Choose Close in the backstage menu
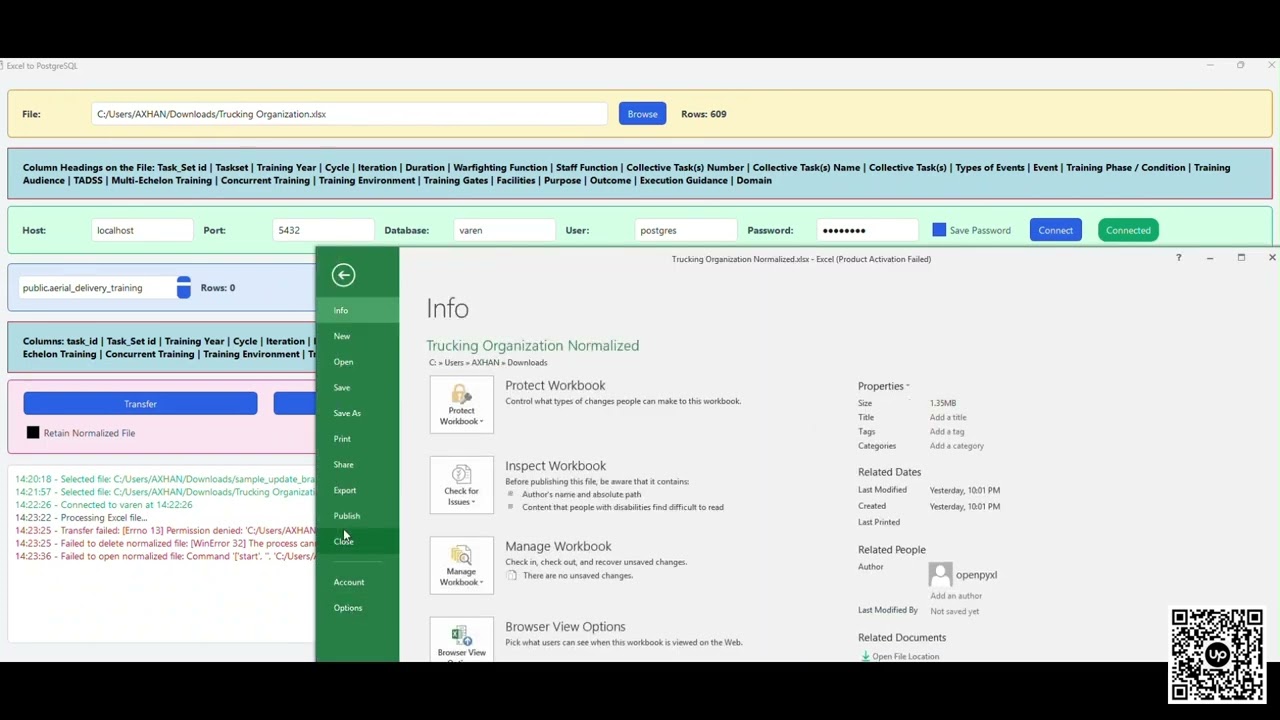This screenshot has height=720, width=1280. 357,541
